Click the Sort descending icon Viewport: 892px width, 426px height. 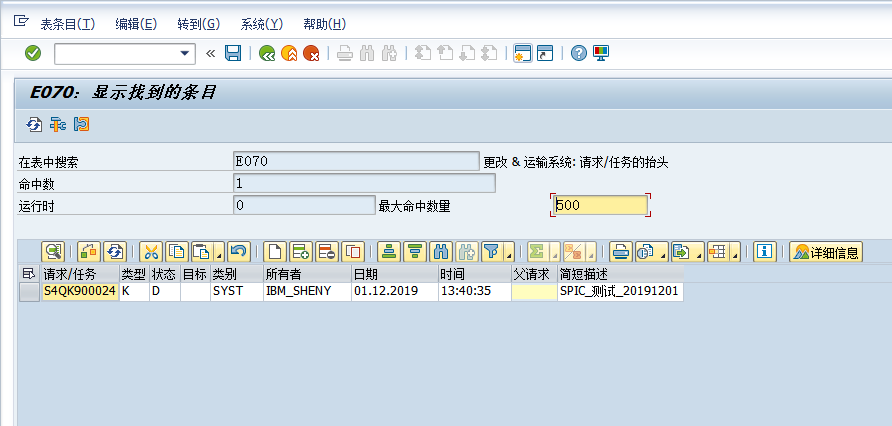(x=415, y=251)
